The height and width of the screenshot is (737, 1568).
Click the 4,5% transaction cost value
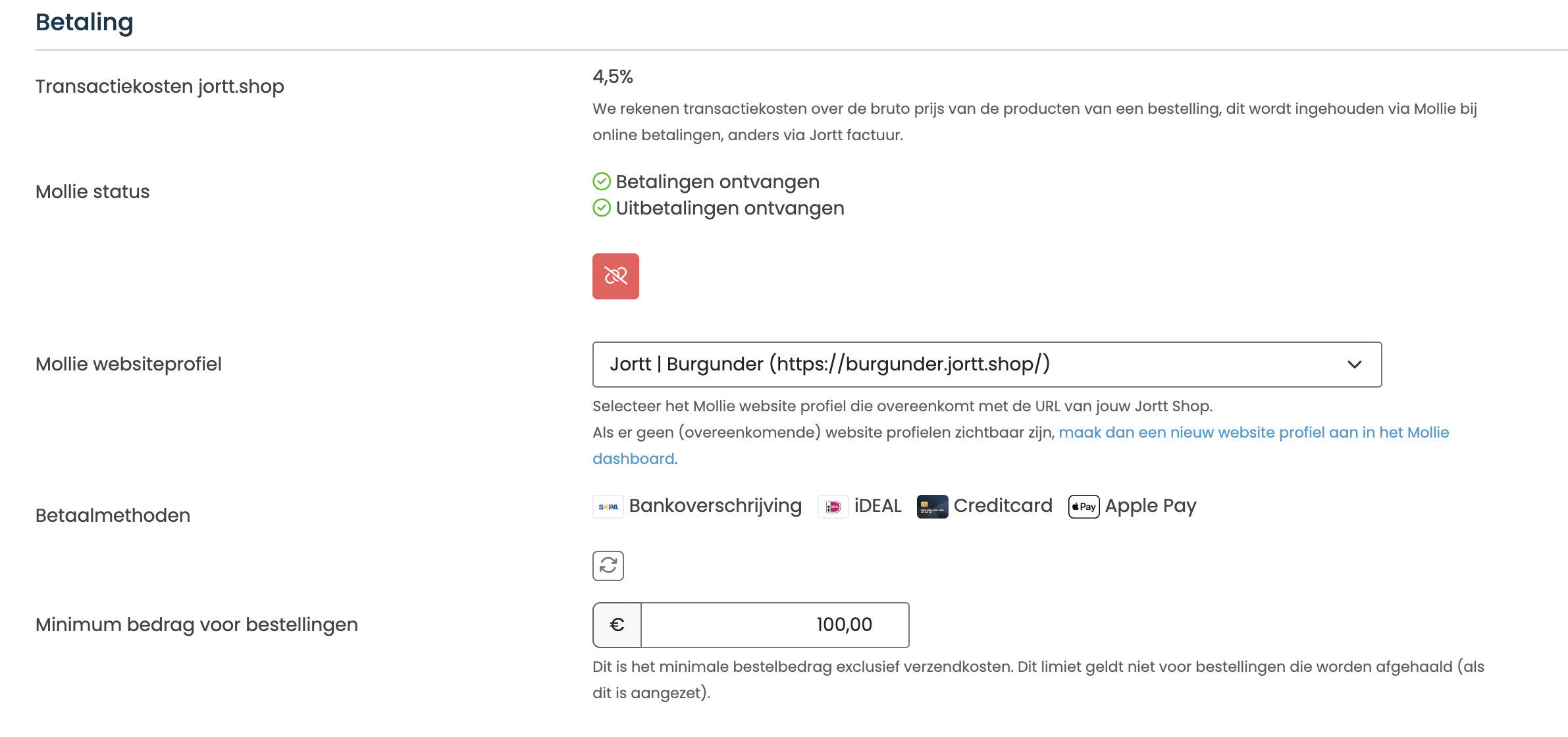point(612,77)
